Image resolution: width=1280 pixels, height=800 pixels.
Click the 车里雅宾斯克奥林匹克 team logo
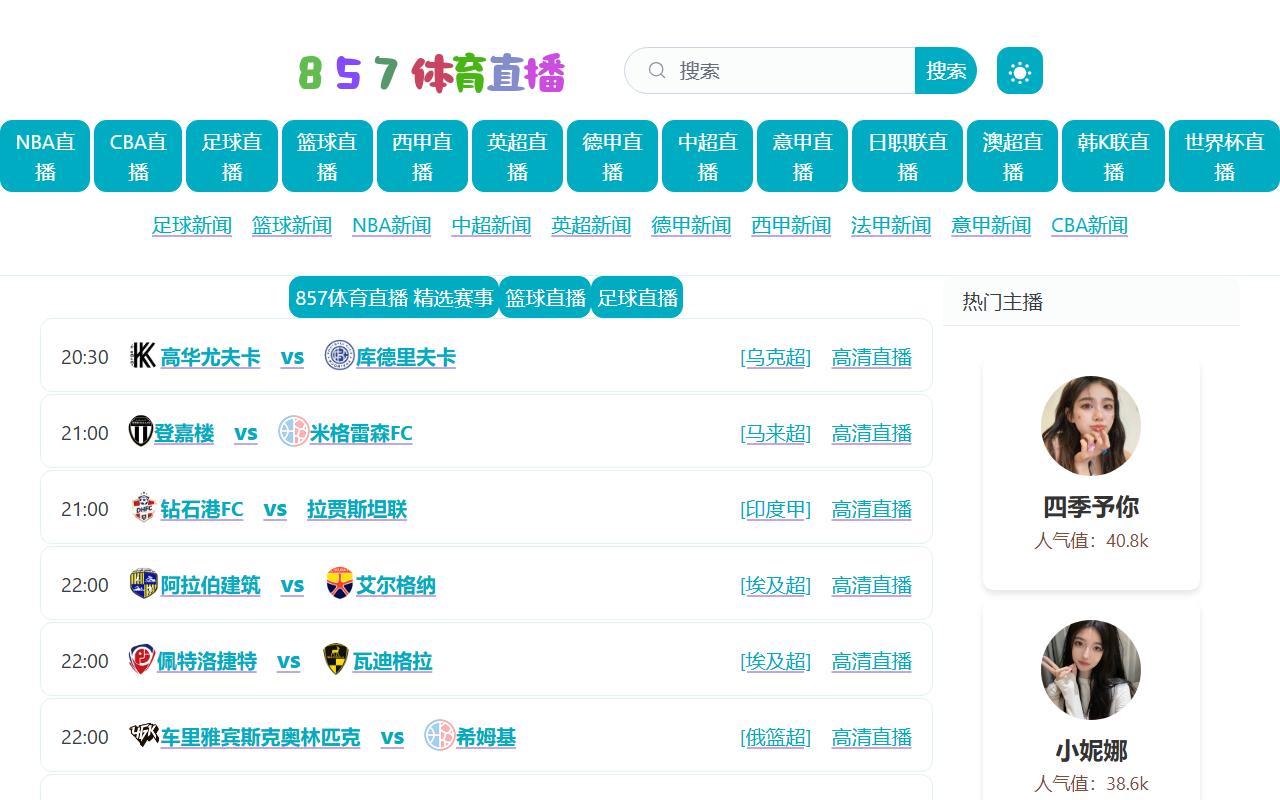144,735
